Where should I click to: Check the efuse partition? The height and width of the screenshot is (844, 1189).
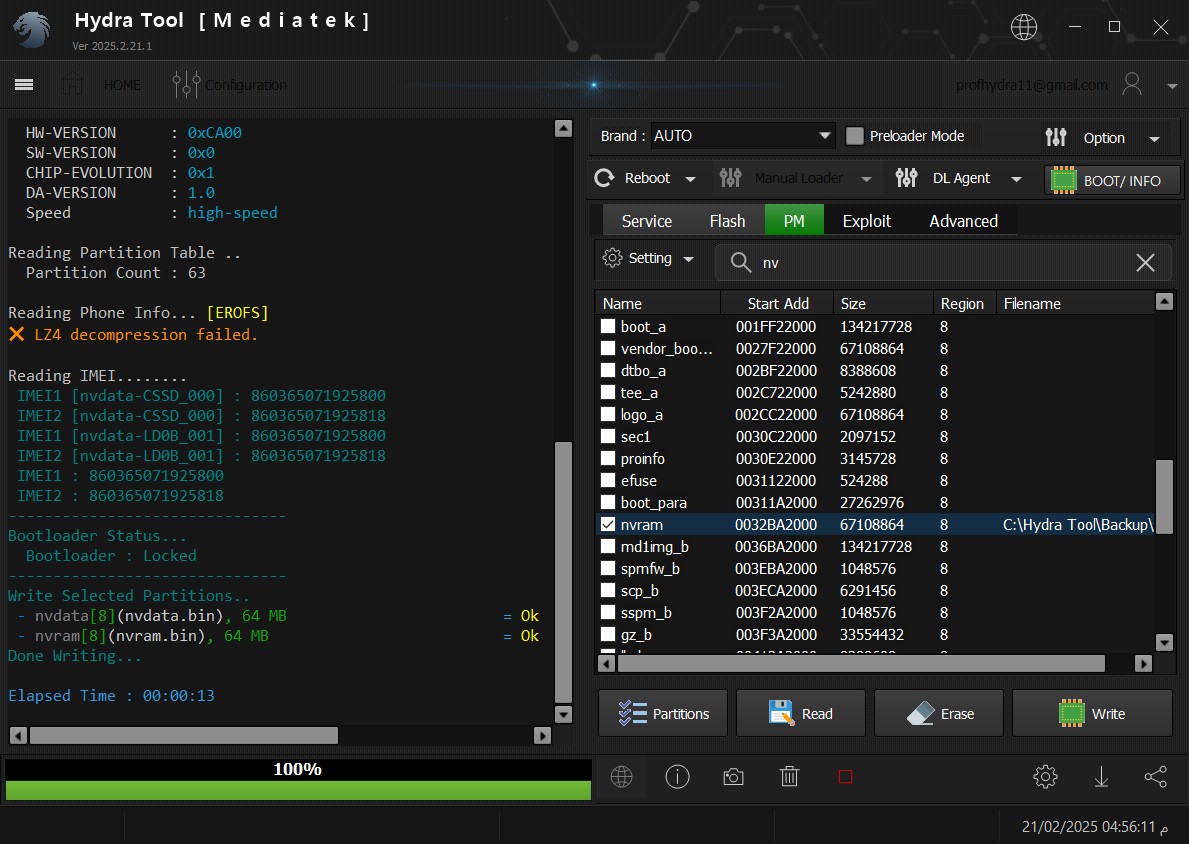click(x=608, y=480)
